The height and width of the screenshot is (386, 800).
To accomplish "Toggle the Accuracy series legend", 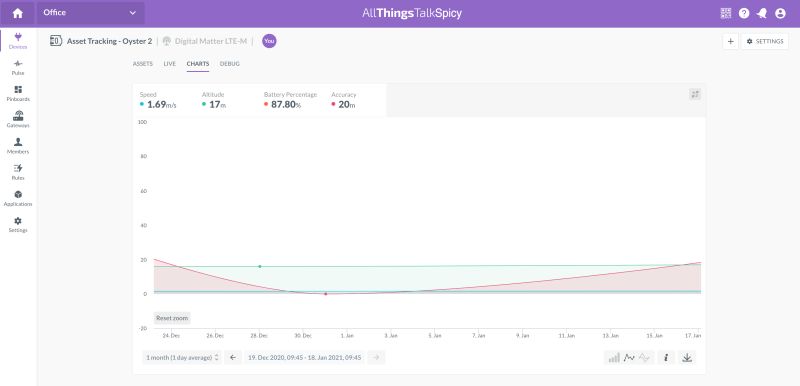I will tap(344, 100).
